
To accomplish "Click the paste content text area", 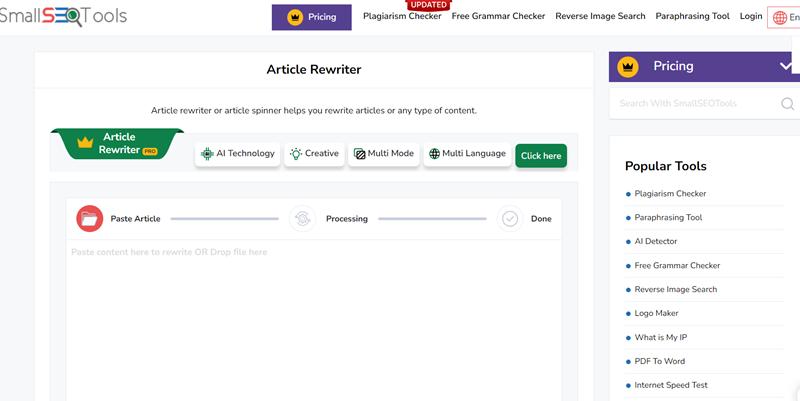I will pyautogui.click(x=314, y=320).
